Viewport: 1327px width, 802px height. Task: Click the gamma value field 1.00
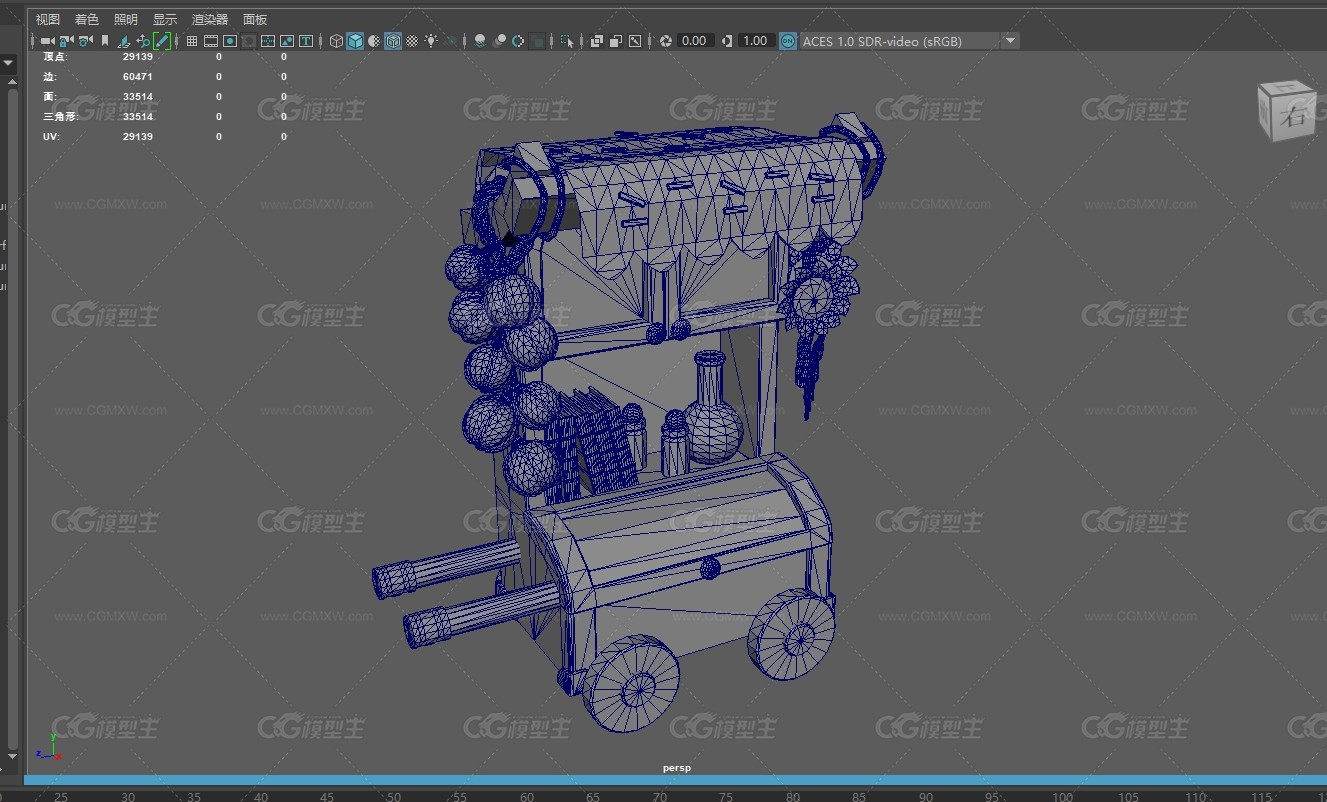click(x=755, y=41)
